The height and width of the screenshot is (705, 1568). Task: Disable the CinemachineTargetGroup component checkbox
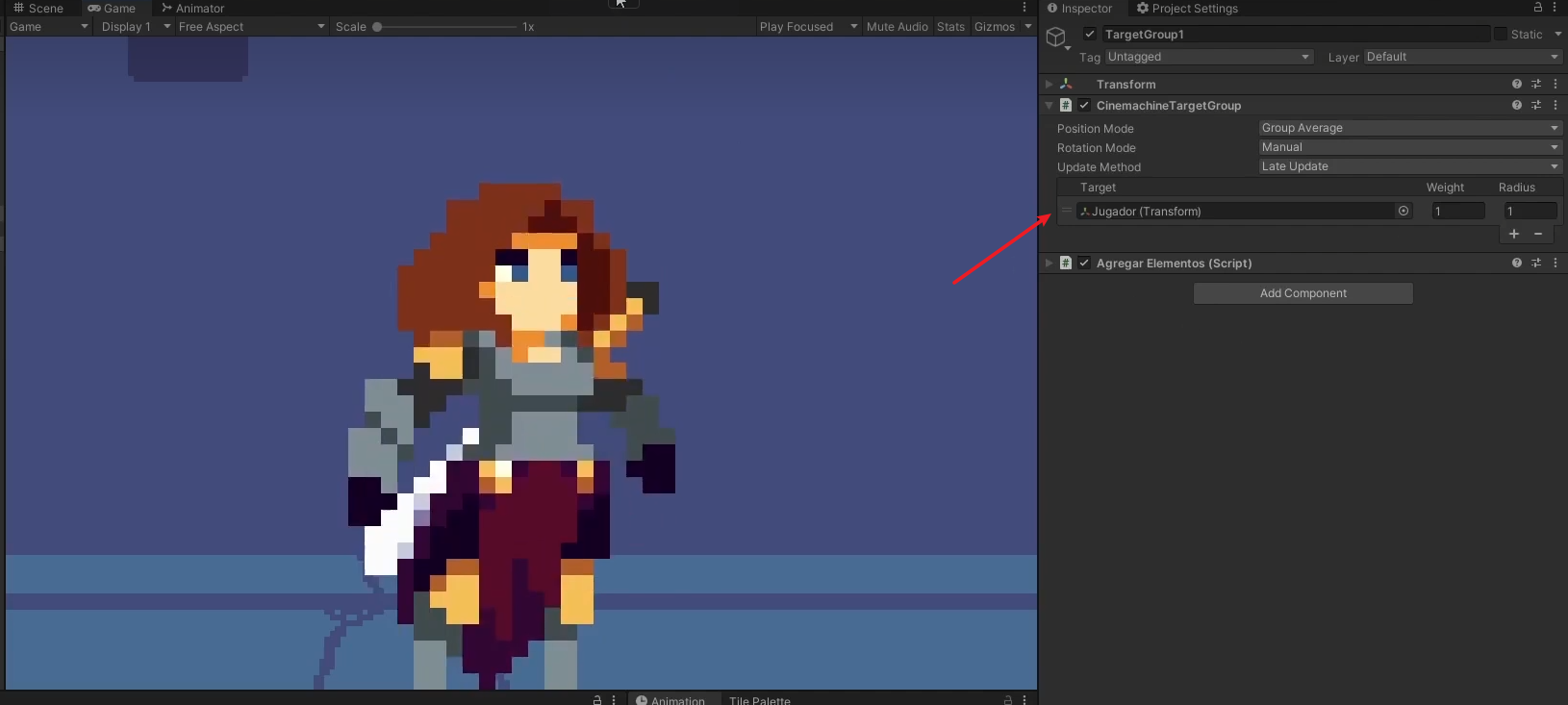[1084, 105]
